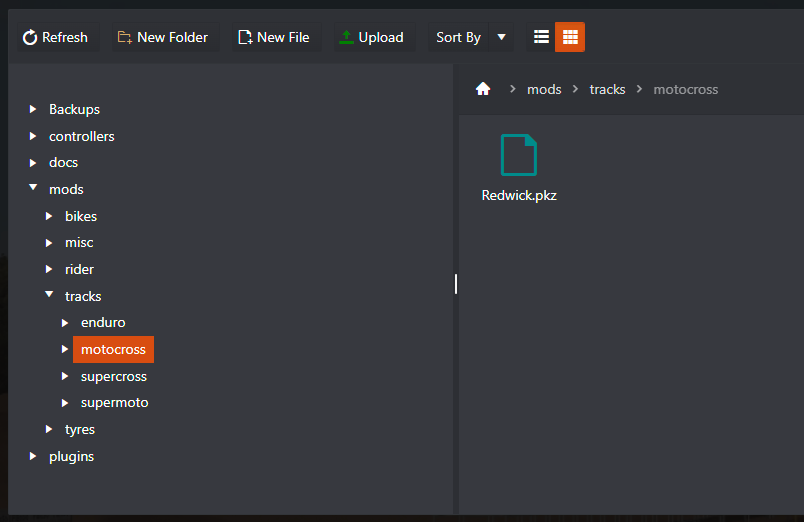Switch to grid view
This screenshot has height=522, width=804.
(570, 37)
